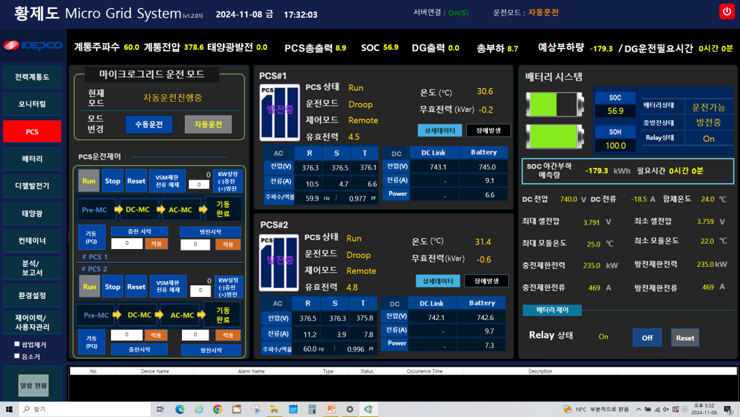Click the SOC battery level icon

coord(555,104)
